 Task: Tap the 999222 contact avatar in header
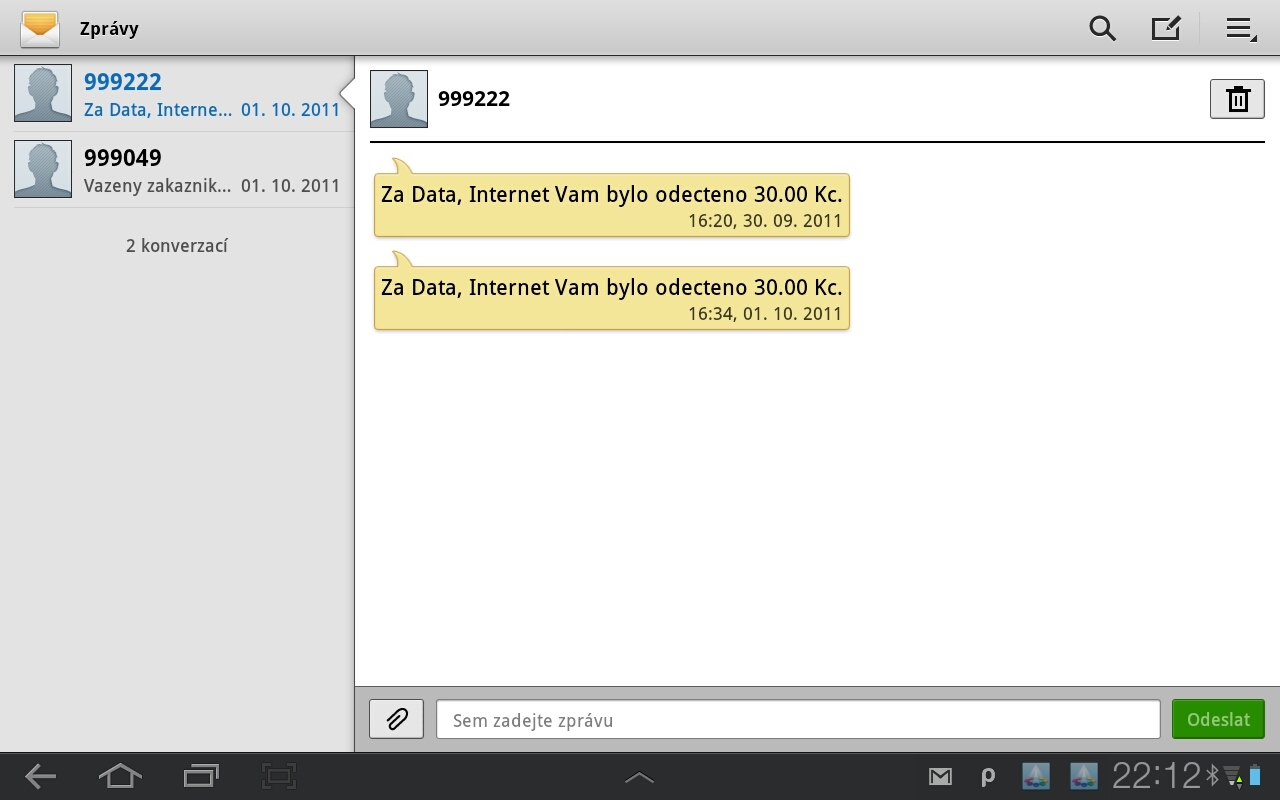coord(399,99)
